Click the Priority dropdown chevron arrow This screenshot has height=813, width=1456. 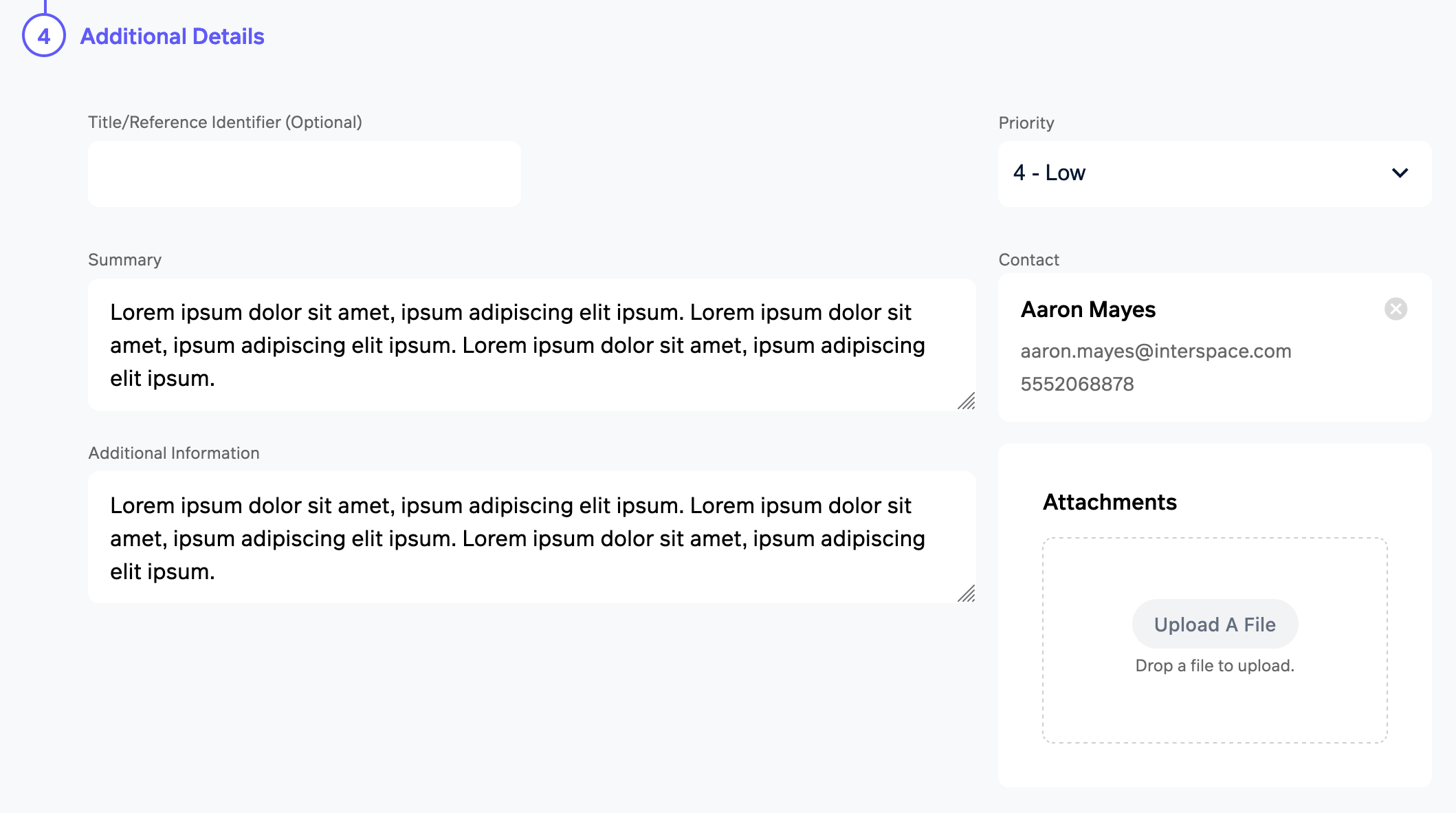click(1400, 173)
